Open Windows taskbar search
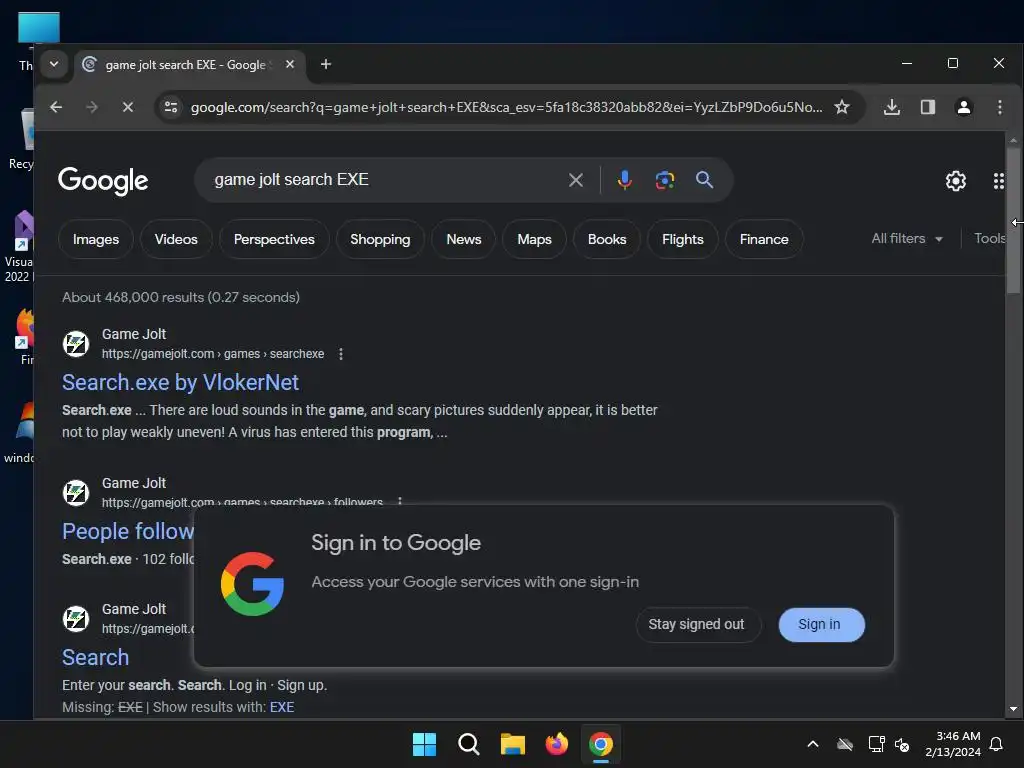 point(468,744)
